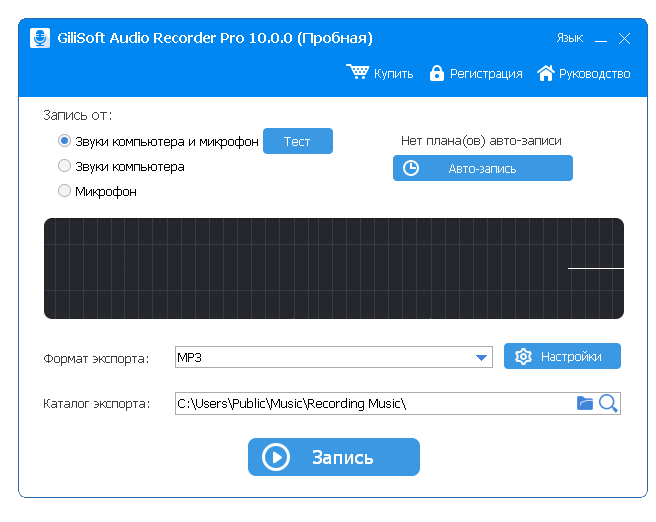Select Звуки компьютера и микрофон radio option
This screenshot has width=656, height=522.
pos(65,141)
